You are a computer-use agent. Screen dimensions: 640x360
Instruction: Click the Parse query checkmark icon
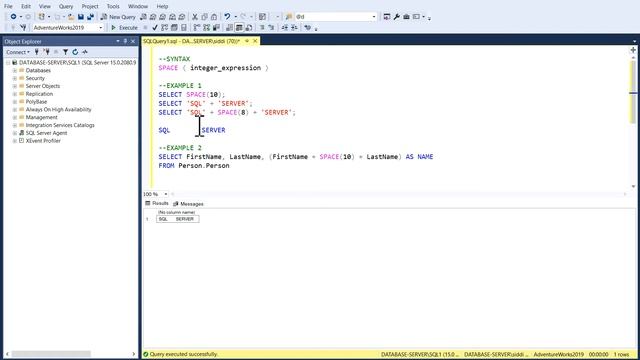click(155, 27)
